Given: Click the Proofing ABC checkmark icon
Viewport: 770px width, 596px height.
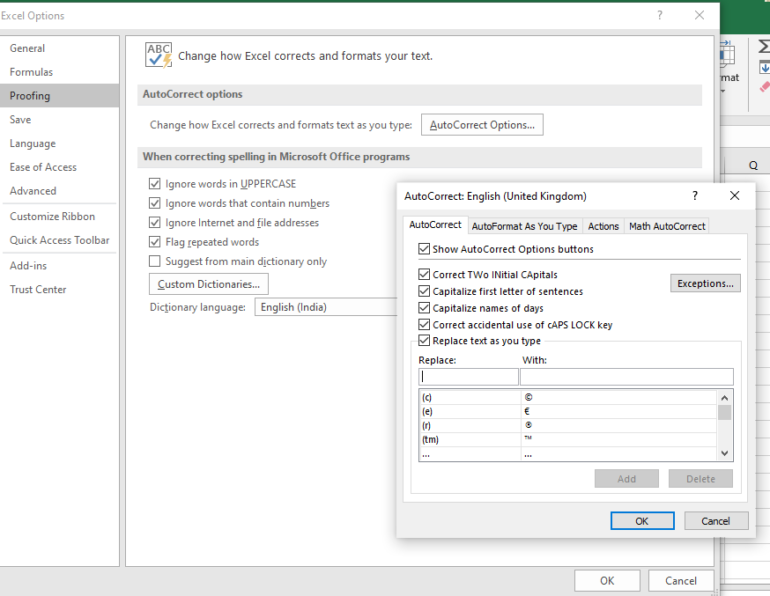Looking at the screenshot, I should (158, 55).
